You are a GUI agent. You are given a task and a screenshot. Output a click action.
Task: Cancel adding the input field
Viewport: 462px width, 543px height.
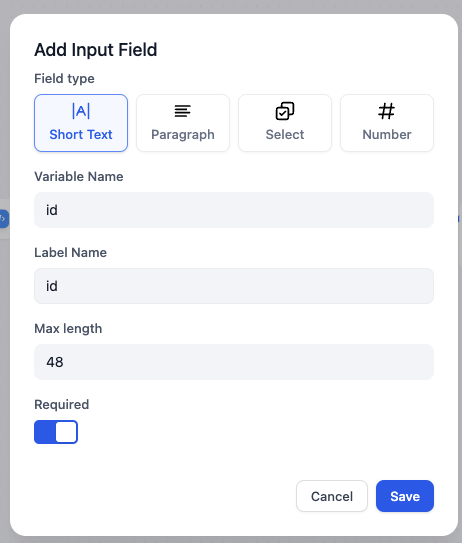point(332,496)
